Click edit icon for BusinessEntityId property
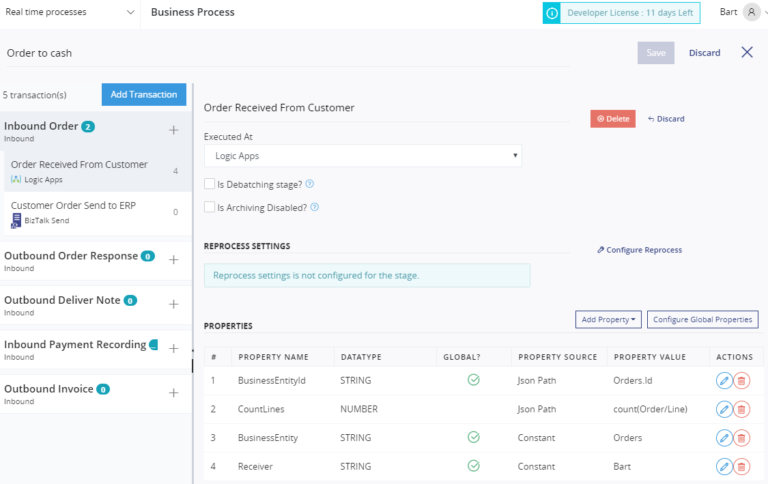Viewport: 768px width, 484px height. (x=724, y=380)
